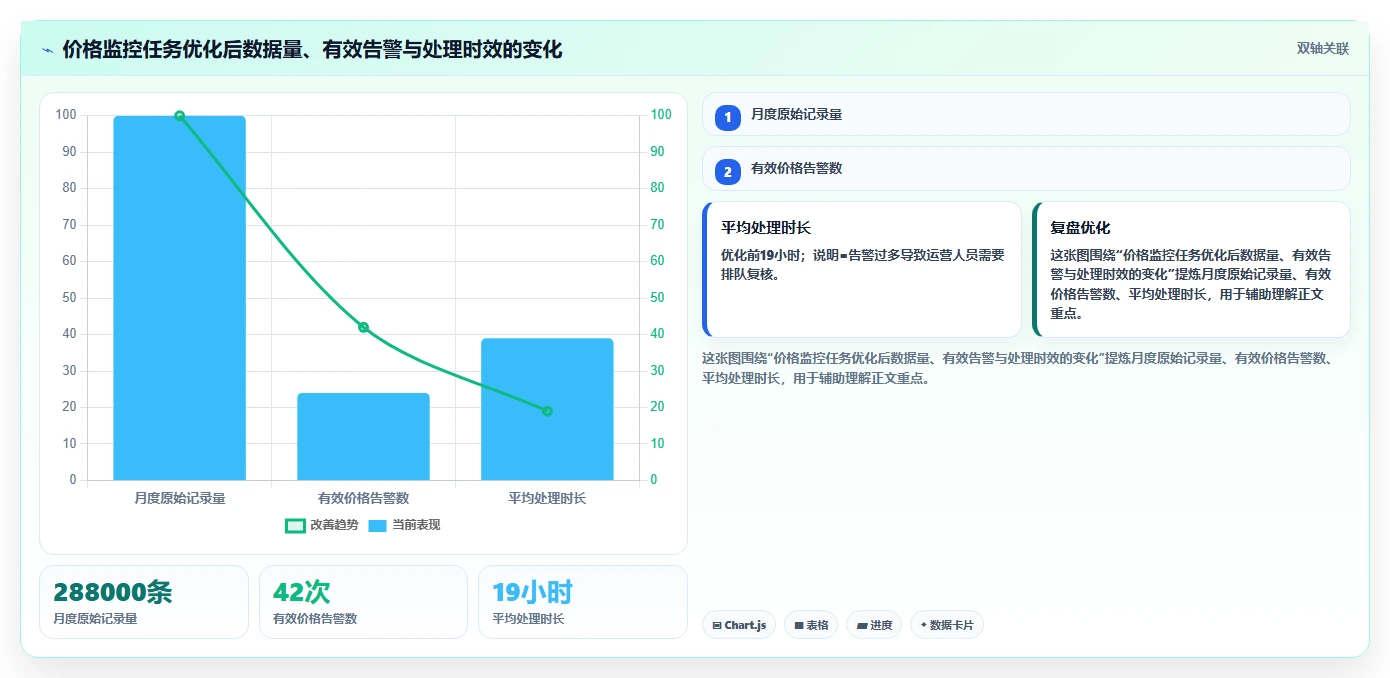The image size is (1390, 678).
Task: Open the 有效价格告警数 list item
Action: pos(1026,168)
